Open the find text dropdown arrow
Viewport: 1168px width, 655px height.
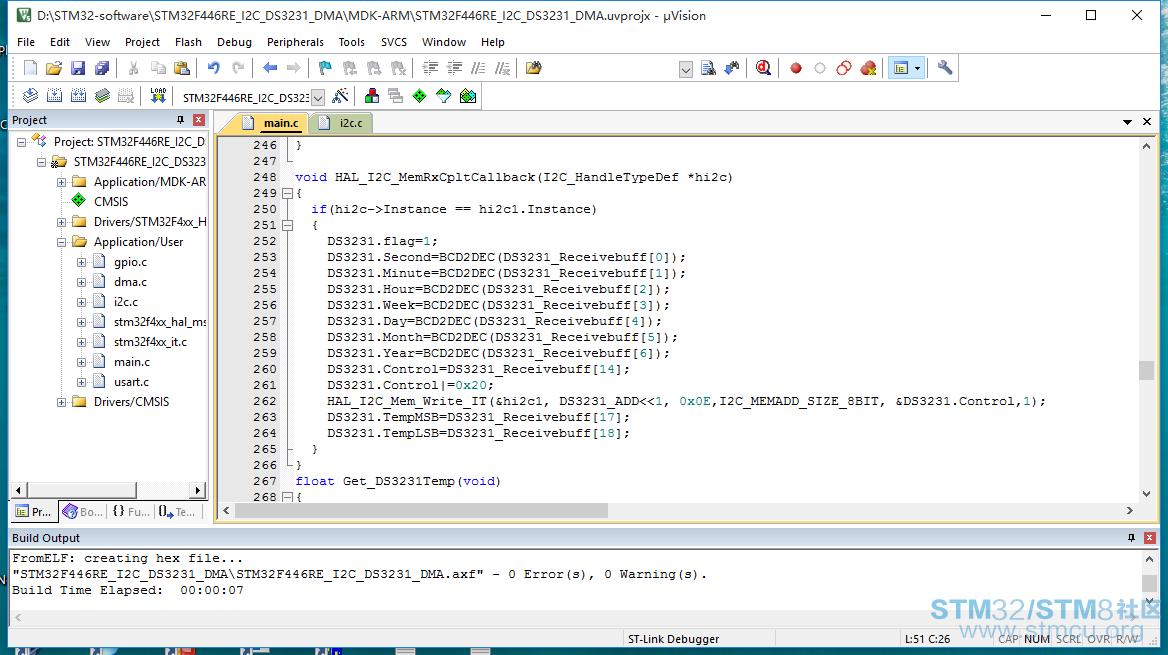pyautogui.click(x=686, y=69)
